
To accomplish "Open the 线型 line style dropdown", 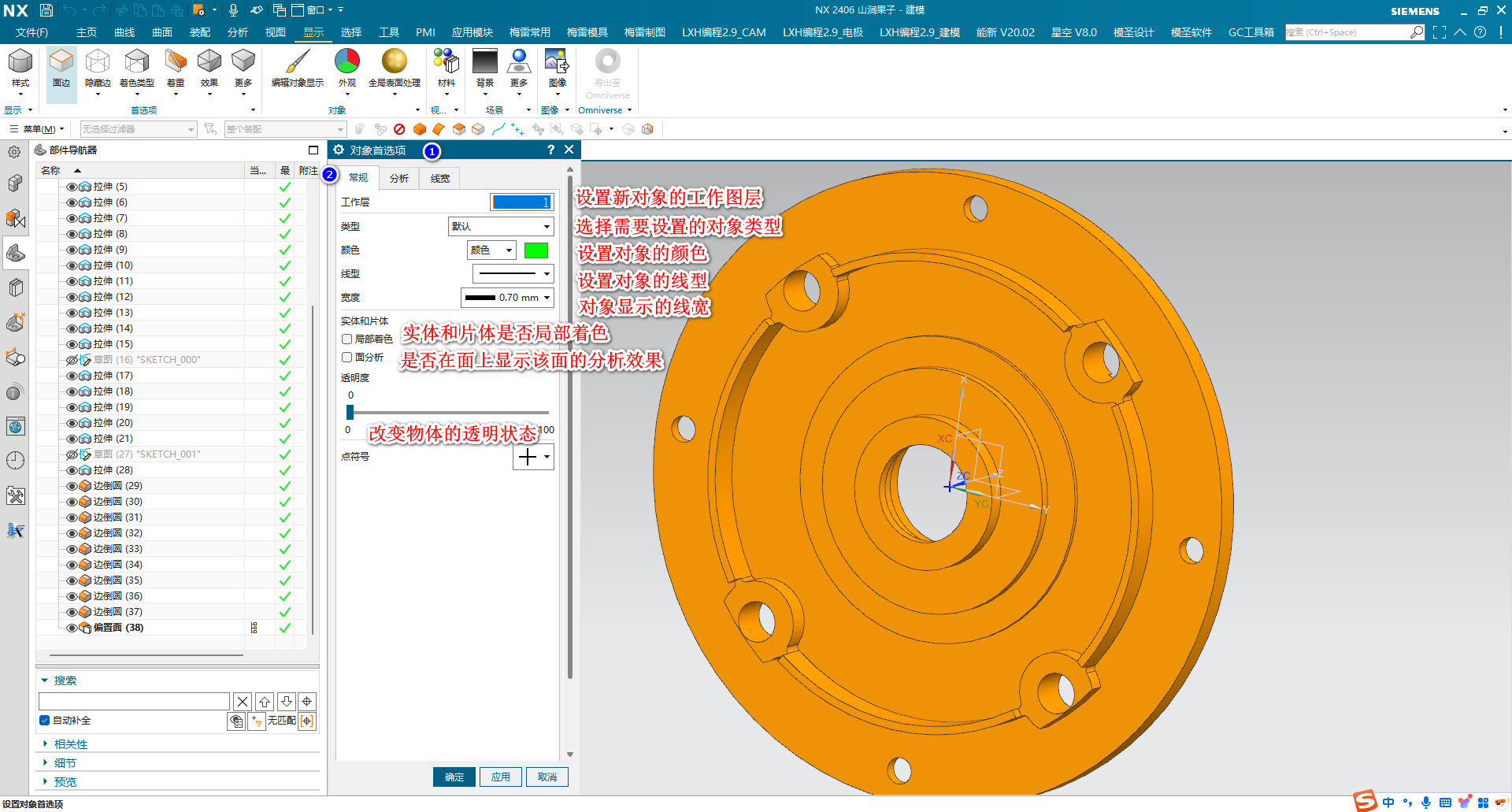I will (513, 273).
